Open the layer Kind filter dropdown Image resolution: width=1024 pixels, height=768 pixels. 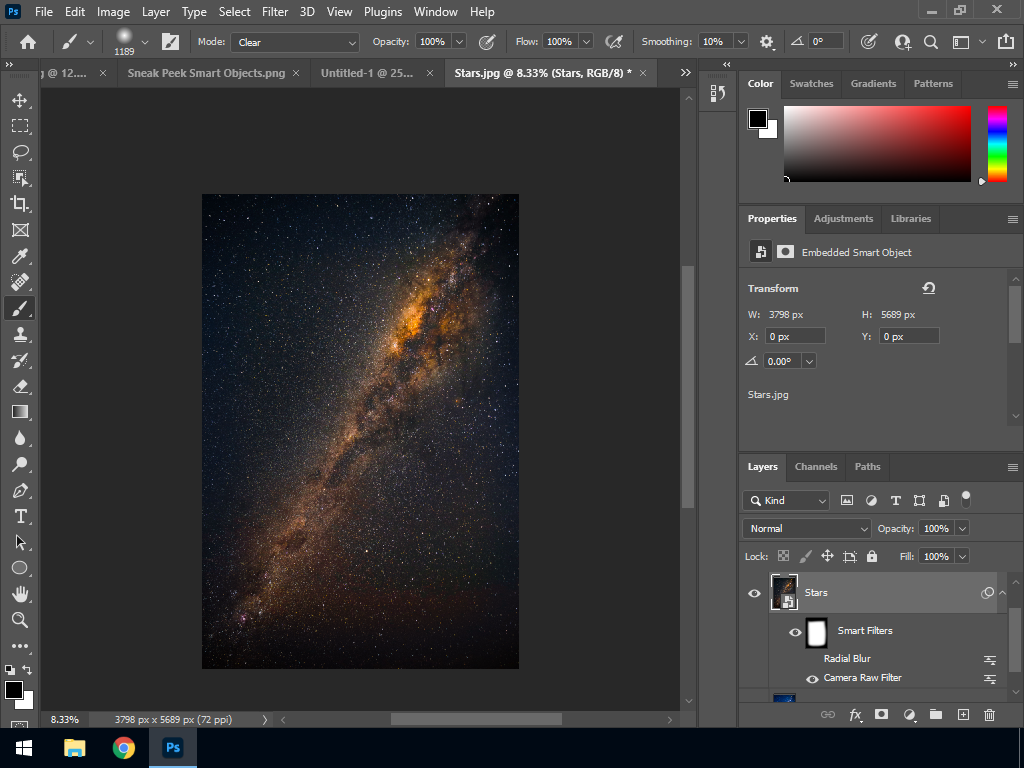coord(786,500)
